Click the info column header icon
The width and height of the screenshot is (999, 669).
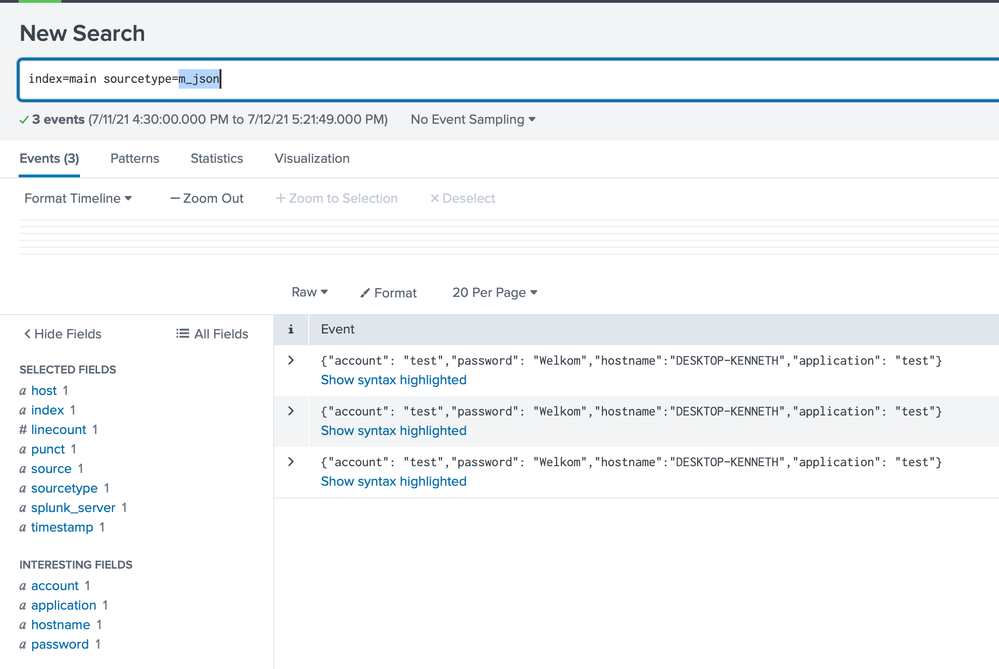pos(291,330)
